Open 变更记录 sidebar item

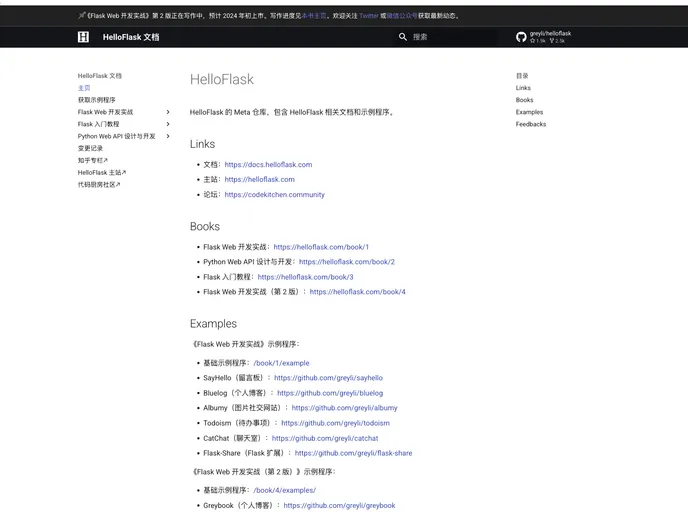[x=90, y=148]
